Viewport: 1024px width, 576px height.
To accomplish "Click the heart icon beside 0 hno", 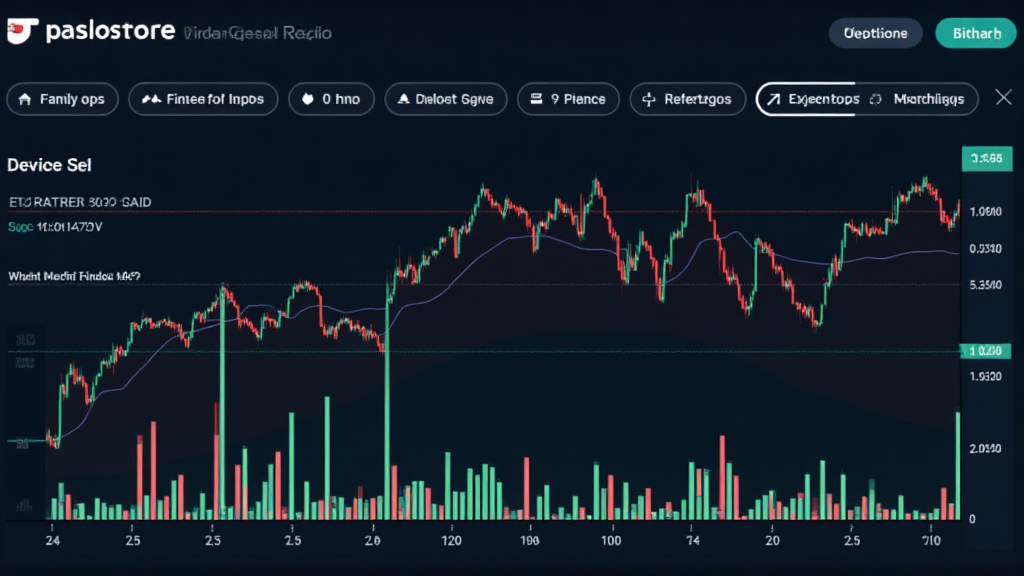I will pos(308,99).
